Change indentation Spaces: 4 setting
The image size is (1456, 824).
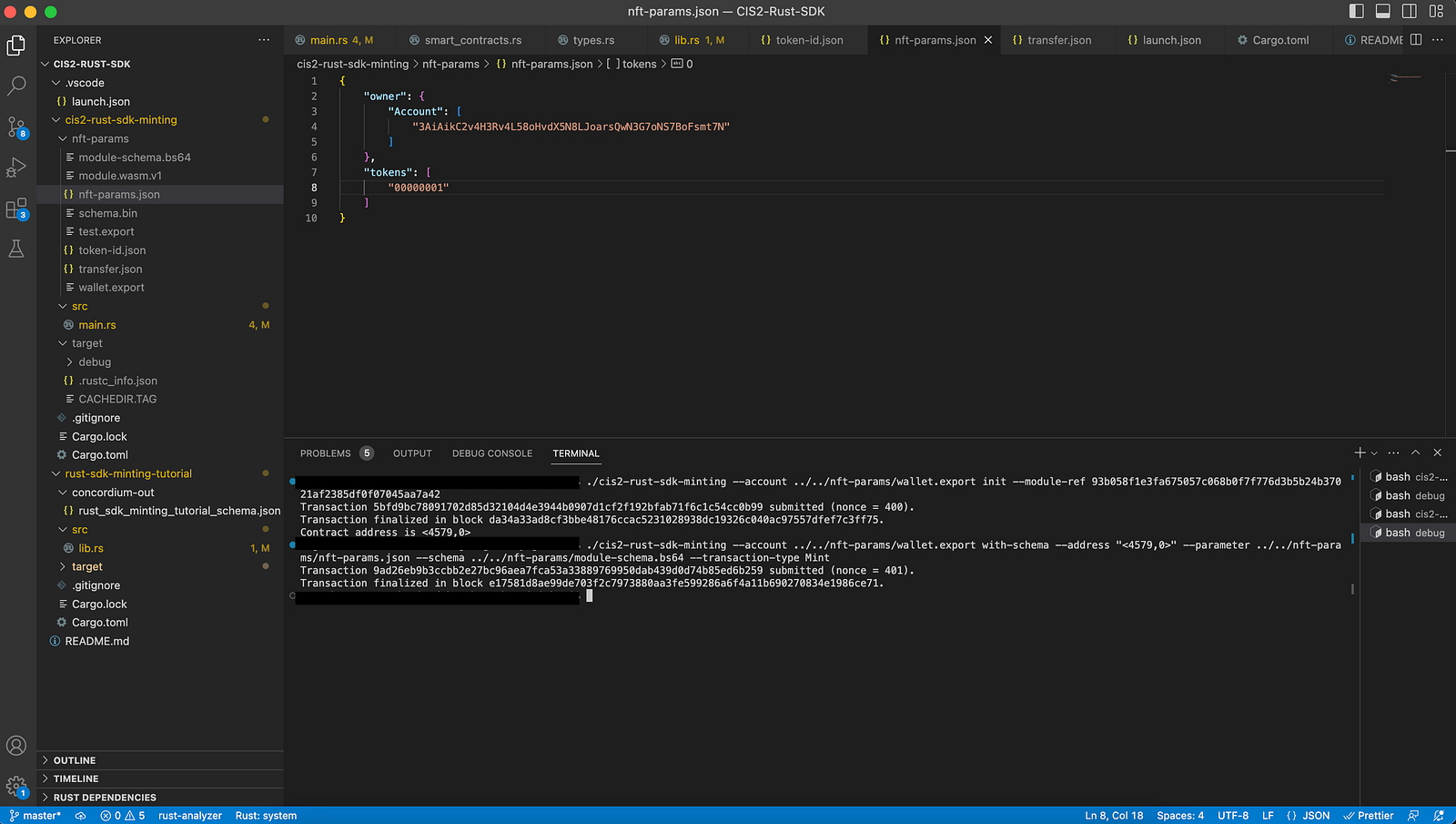tap(1180, 816)
